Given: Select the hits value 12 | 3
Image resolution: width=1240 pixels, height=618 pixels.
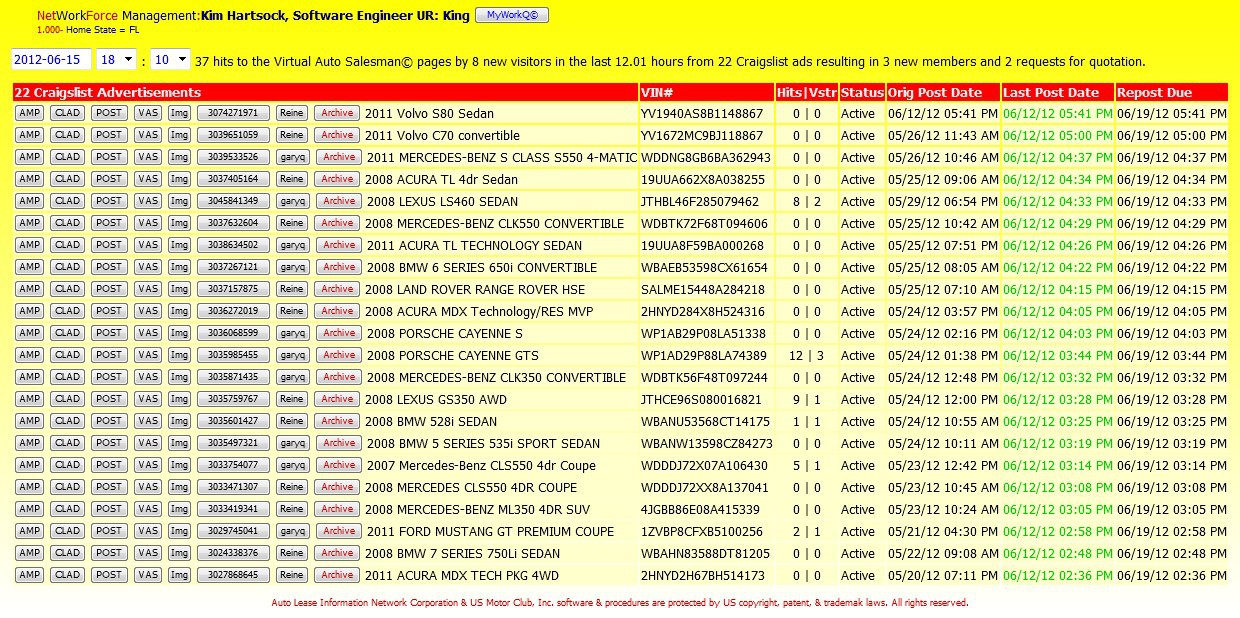Looking at the screenshot, I should tap(806, 356).
